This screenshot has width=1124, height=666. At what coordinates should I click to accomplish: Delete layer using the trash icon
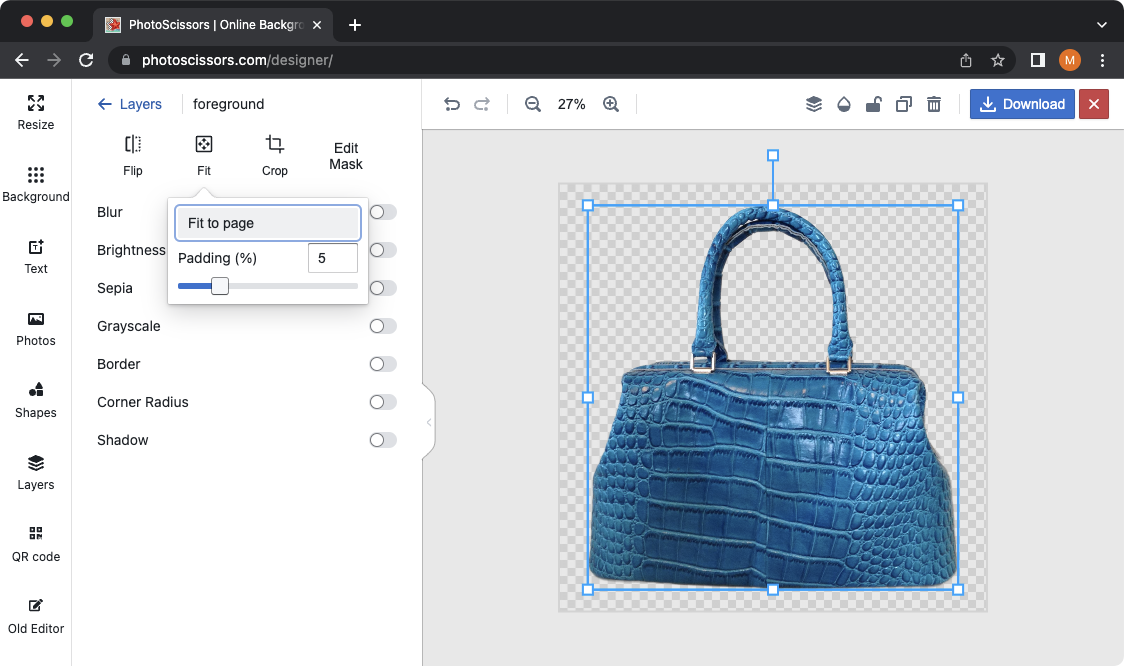[x=934, y=104]
